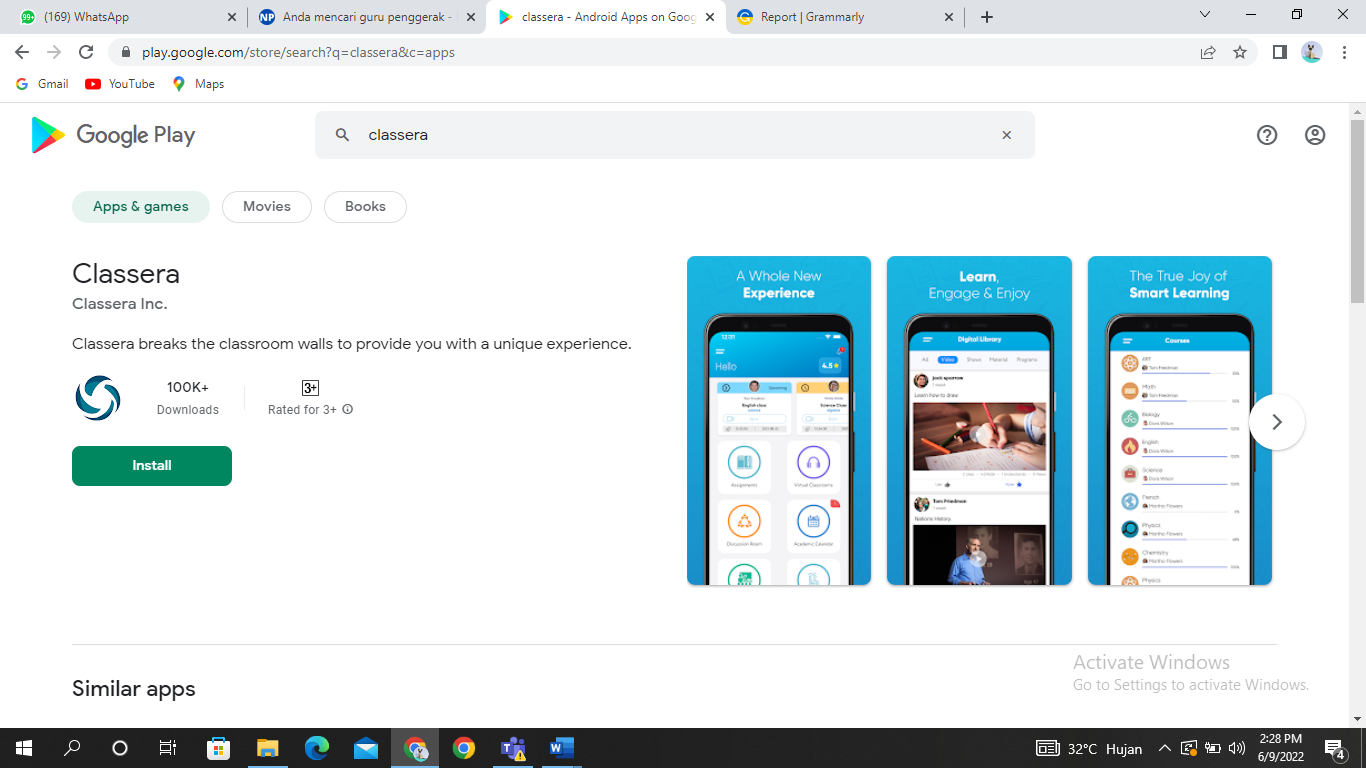Click the 100K+ Downloads text

coord(188,398)
